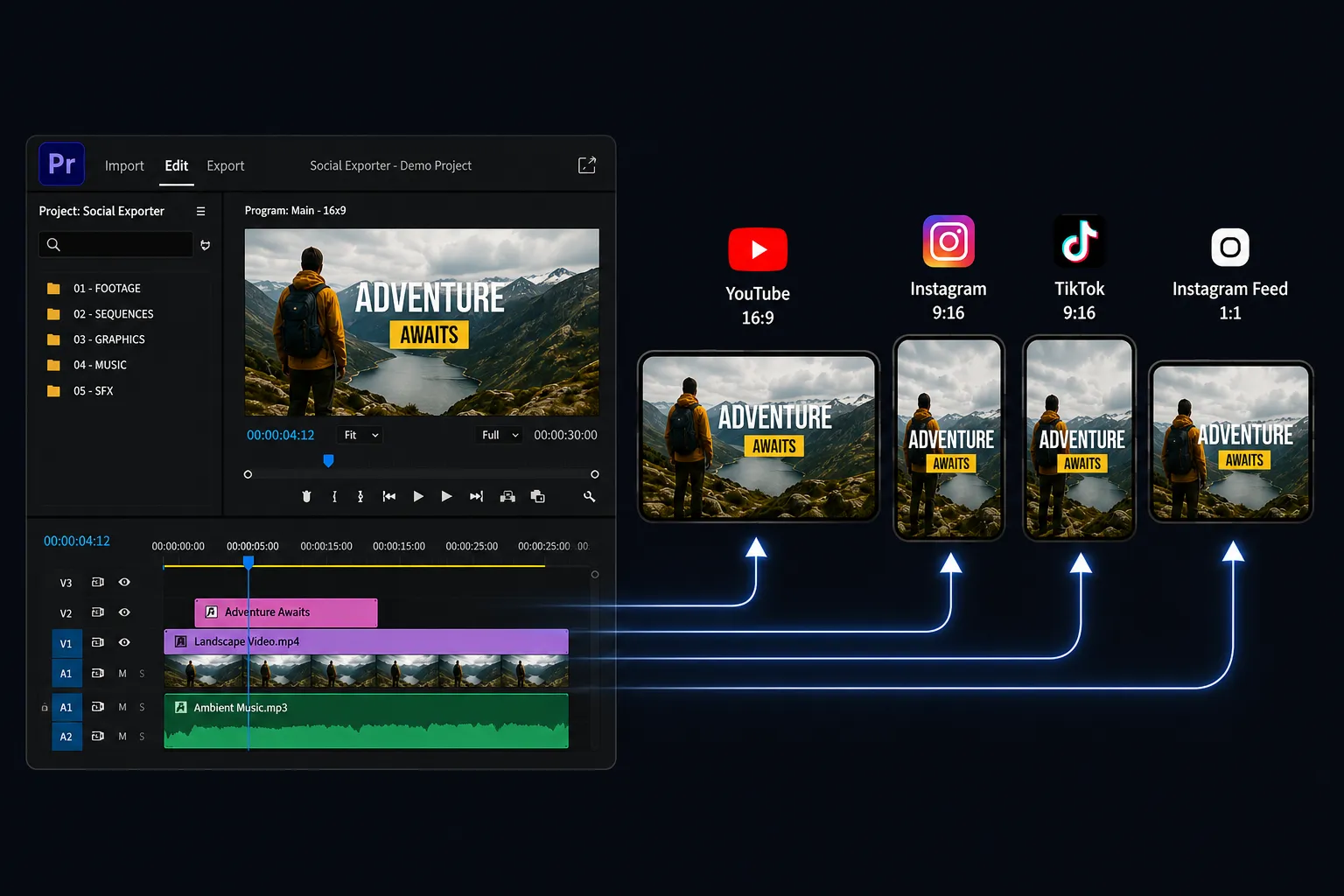Click the A2 track sync lock icon

(98, 736)
